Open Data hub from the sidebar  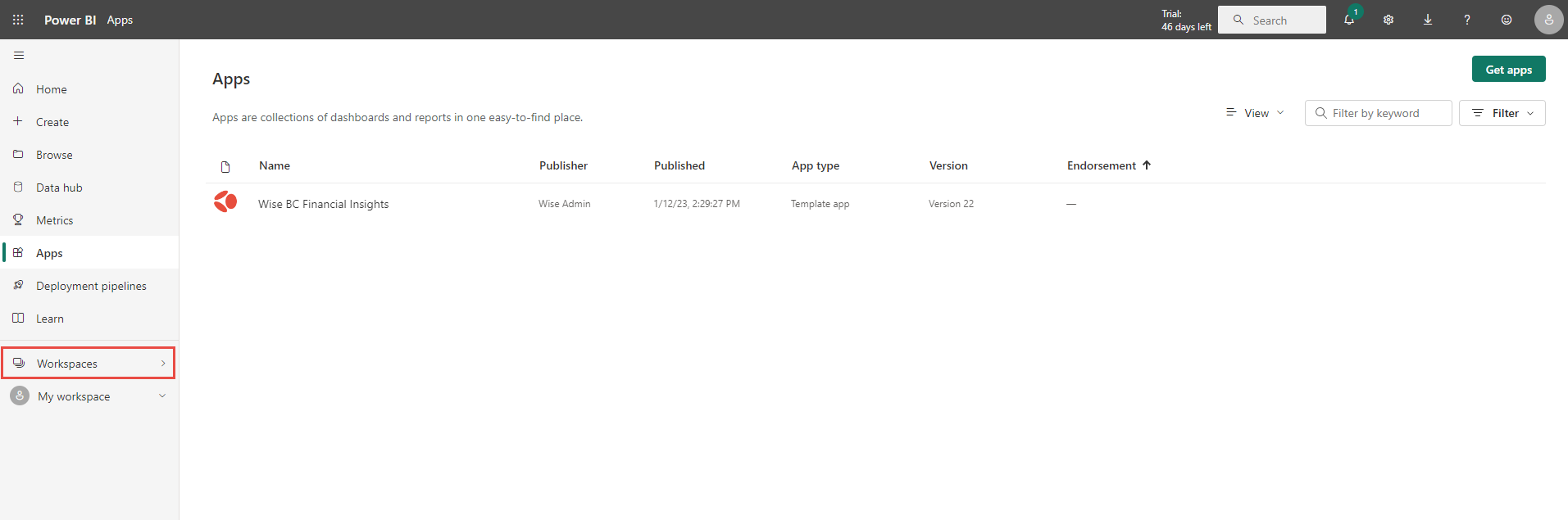(x=59, y=188)
